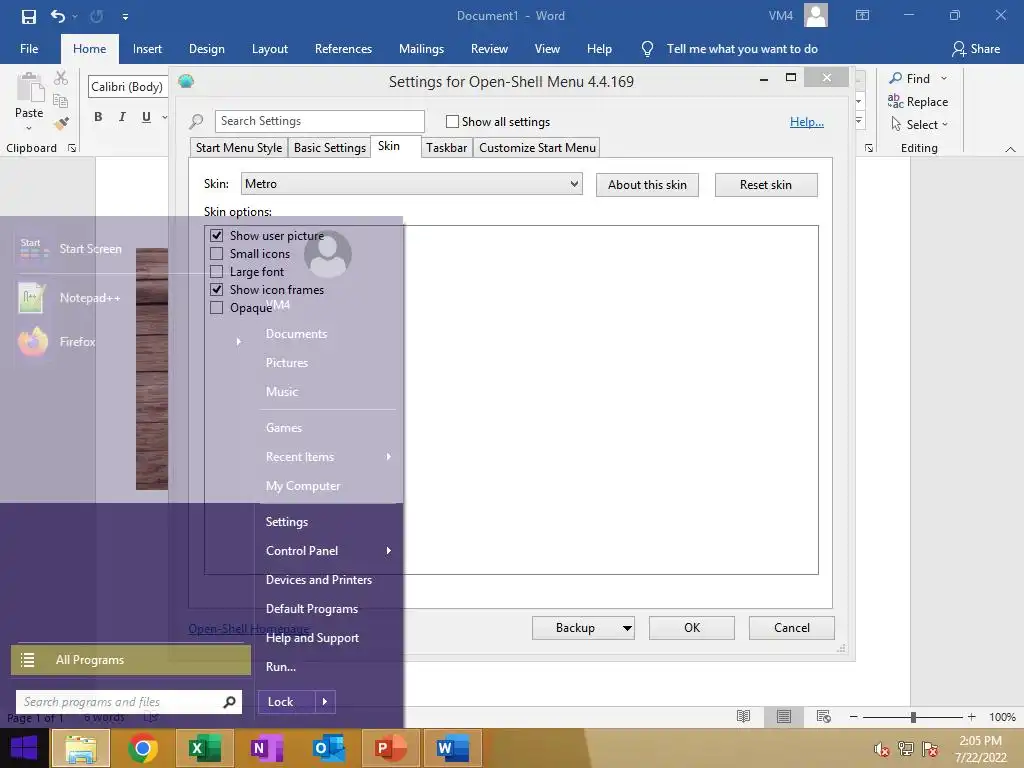Image resolution: width=1024 pixels, height=768 pixels.
Task: Check the Large font option
Action: click(x=216, y=272)
